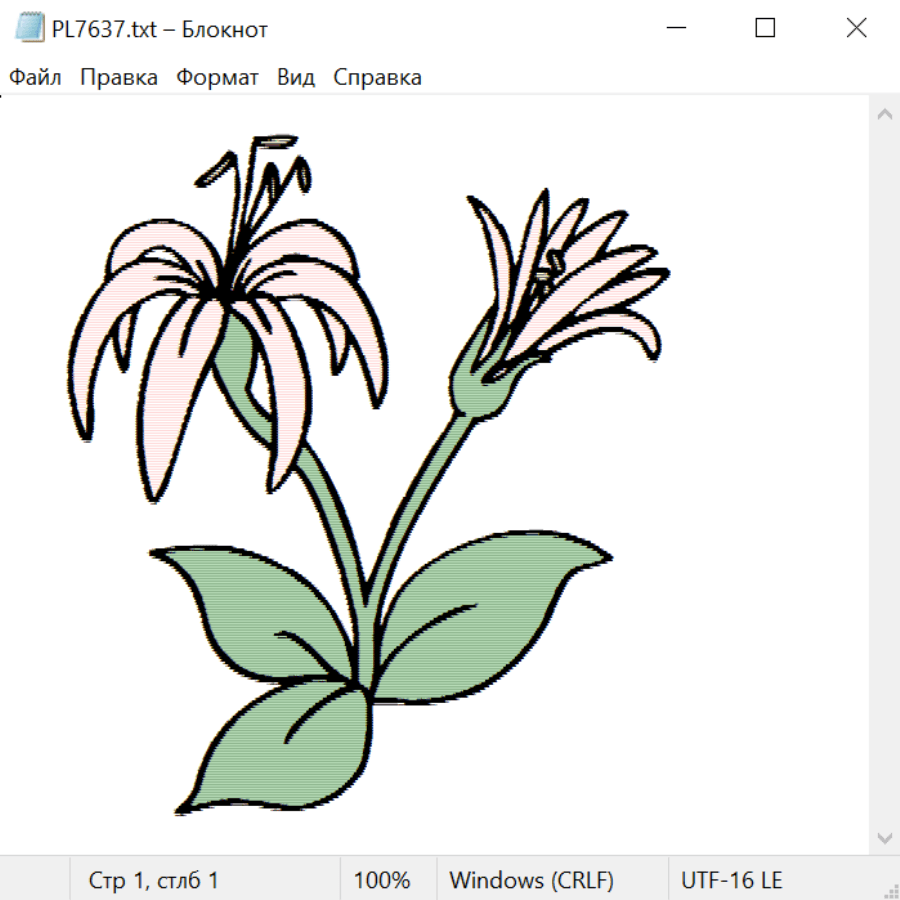Open the Файл menu
The height and width of the screenshot is (900, 900).
tap(35, 78)
